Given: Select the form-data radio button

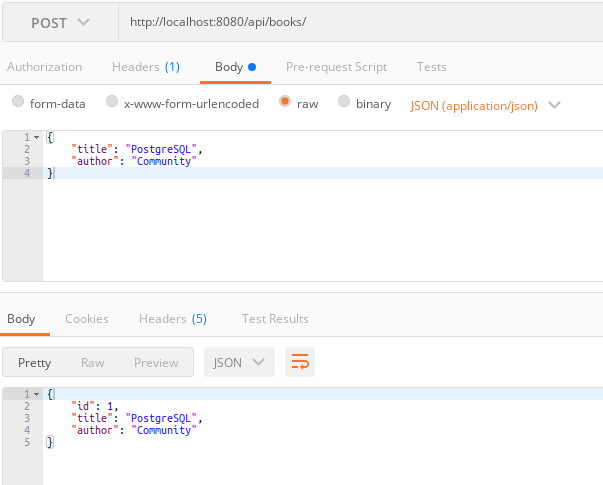Looking at the screenshot, I should click(x=18, y=103).
